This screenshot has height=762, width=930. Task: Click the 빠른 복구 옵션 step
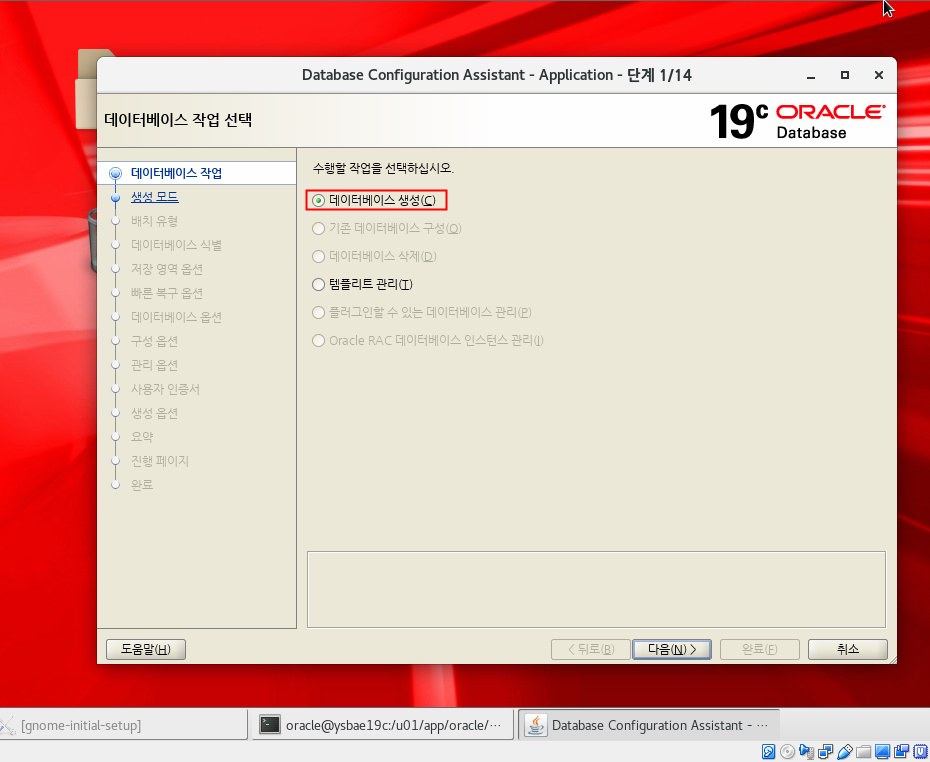point(167,293)
